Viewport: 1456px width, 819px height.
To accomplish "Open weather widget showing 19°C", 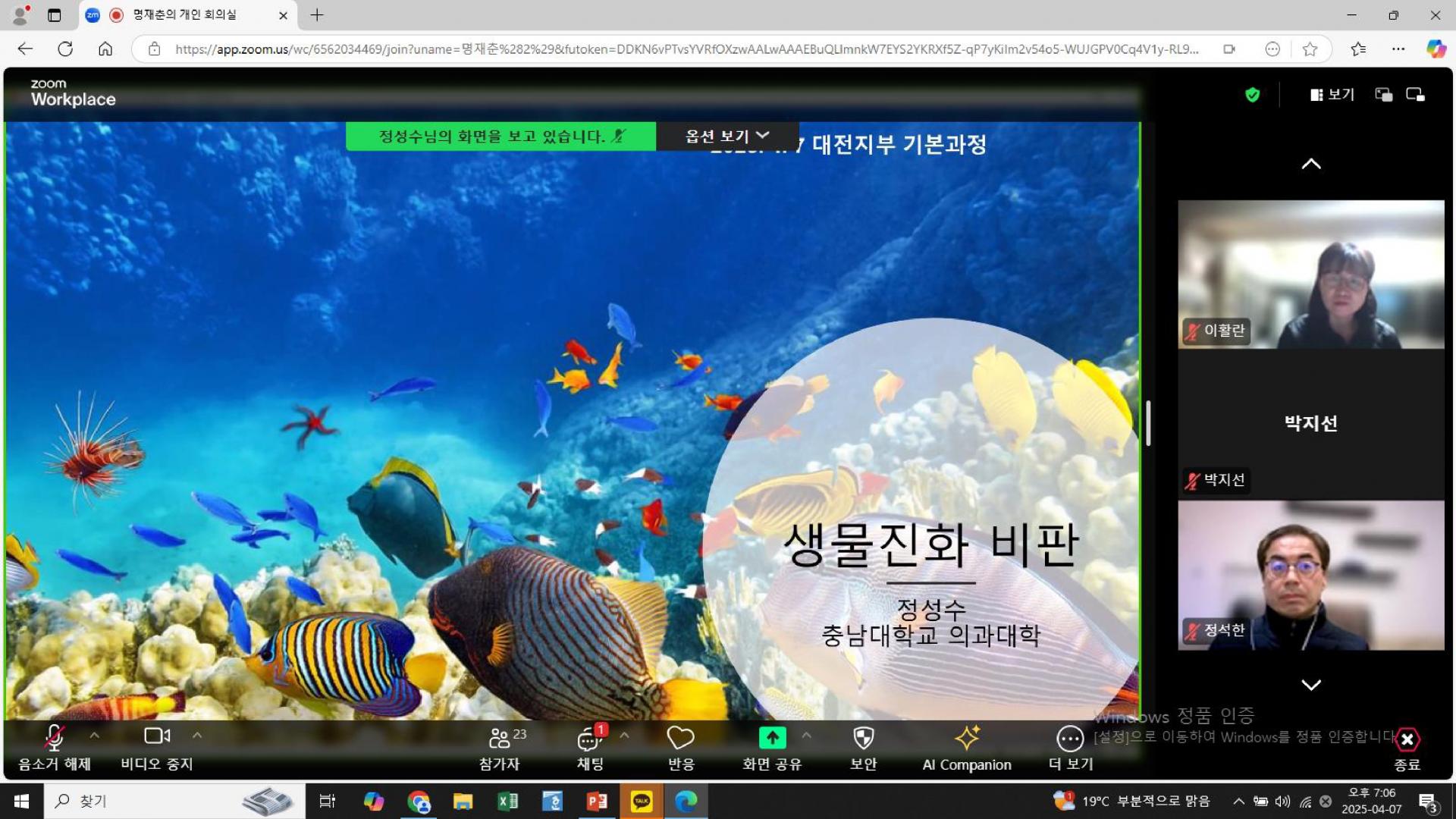I will (1133, 801).
